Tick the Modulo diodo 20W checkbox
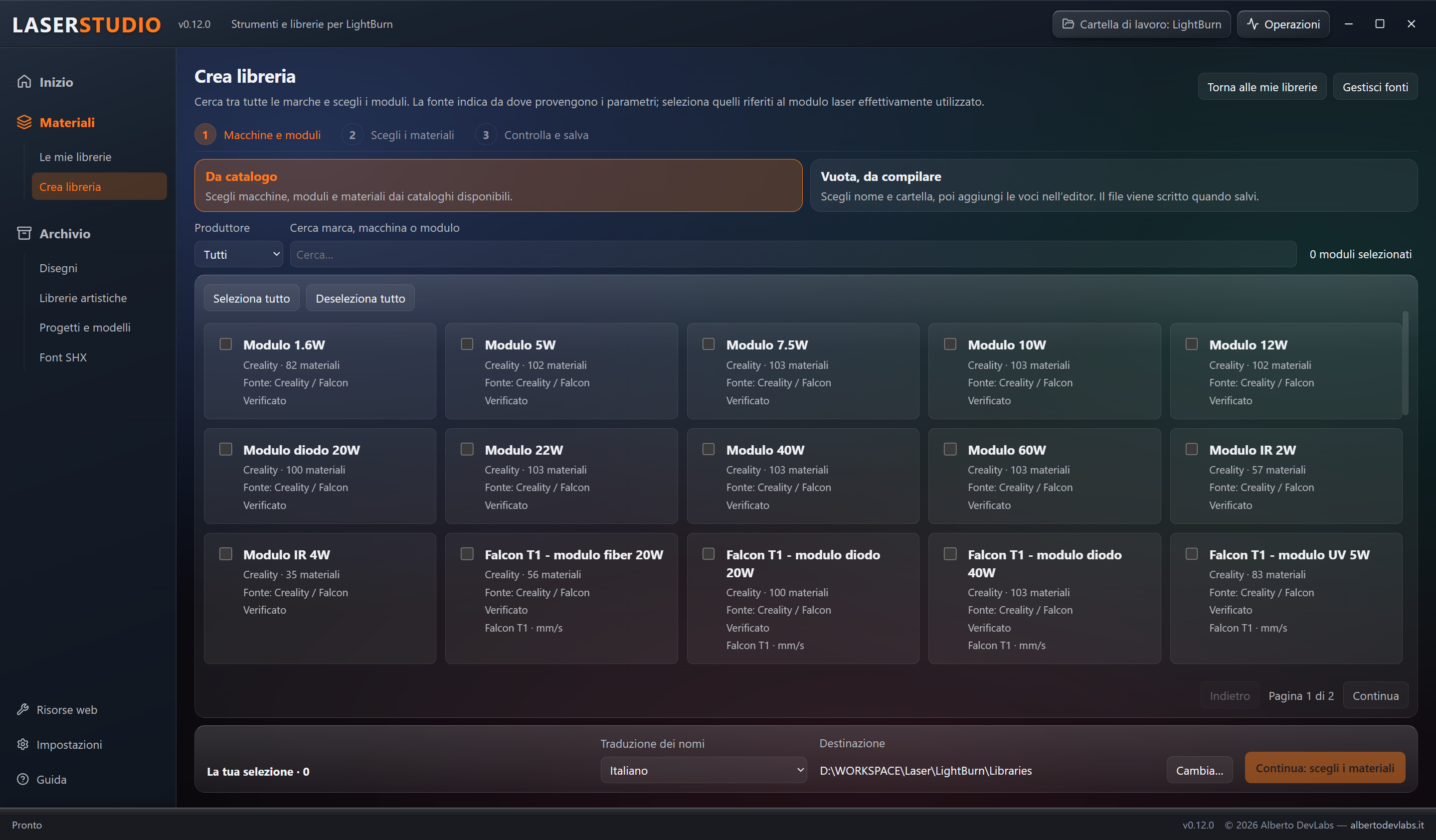 (226, 449)
